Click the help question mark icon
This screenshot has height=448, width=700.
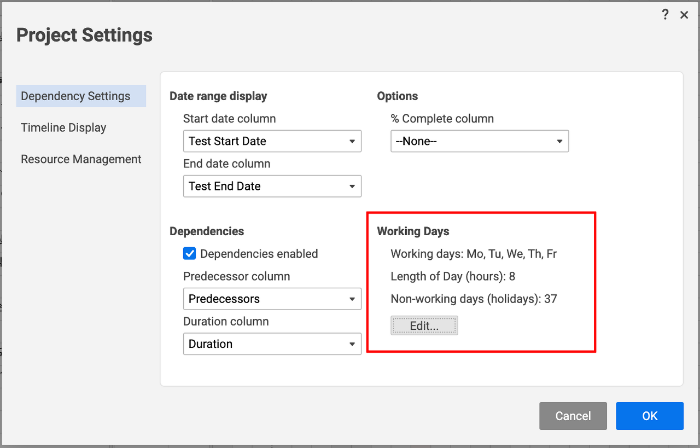[x=665, y=14]
